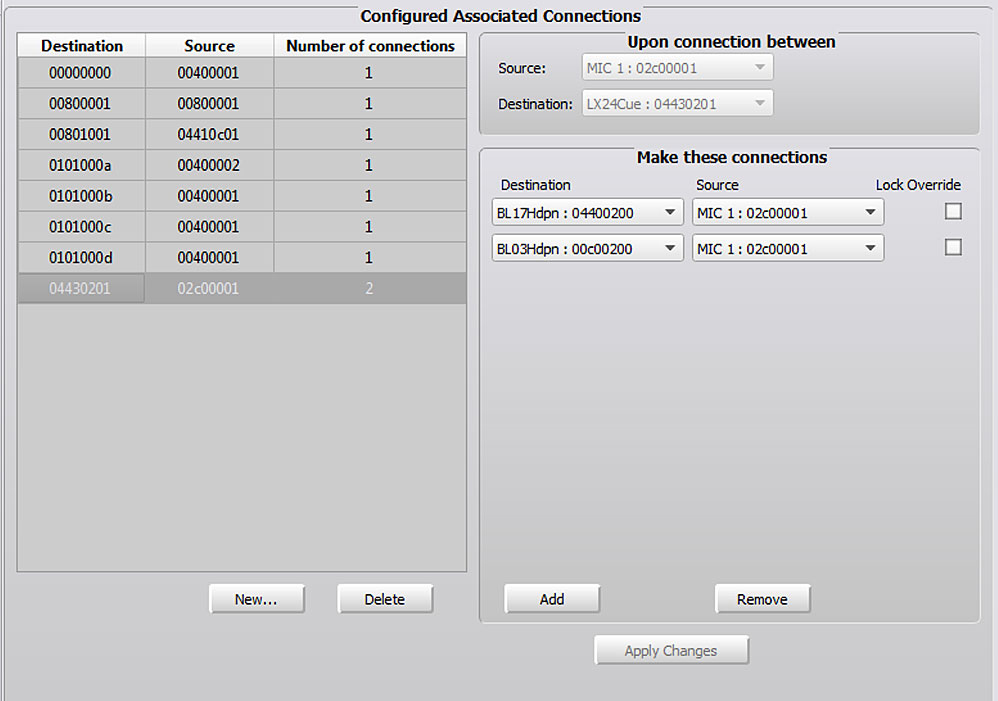Click the New... button
Image resolution: width=998 pixels, height=701 pixels.
(x=256, y=599)
